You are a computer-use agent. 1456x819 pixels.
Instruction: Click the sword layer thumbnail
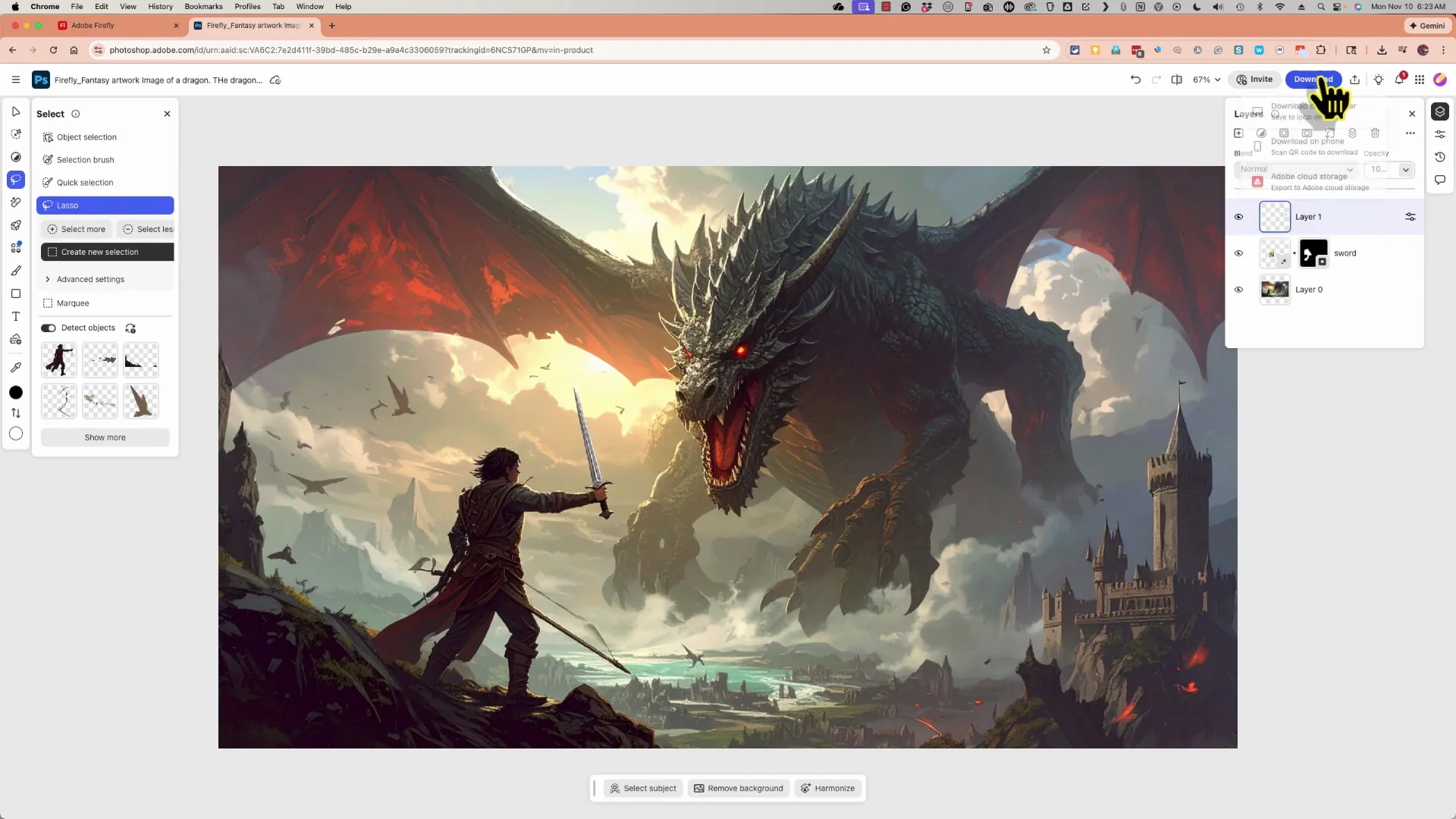[x=1274, y=253]
